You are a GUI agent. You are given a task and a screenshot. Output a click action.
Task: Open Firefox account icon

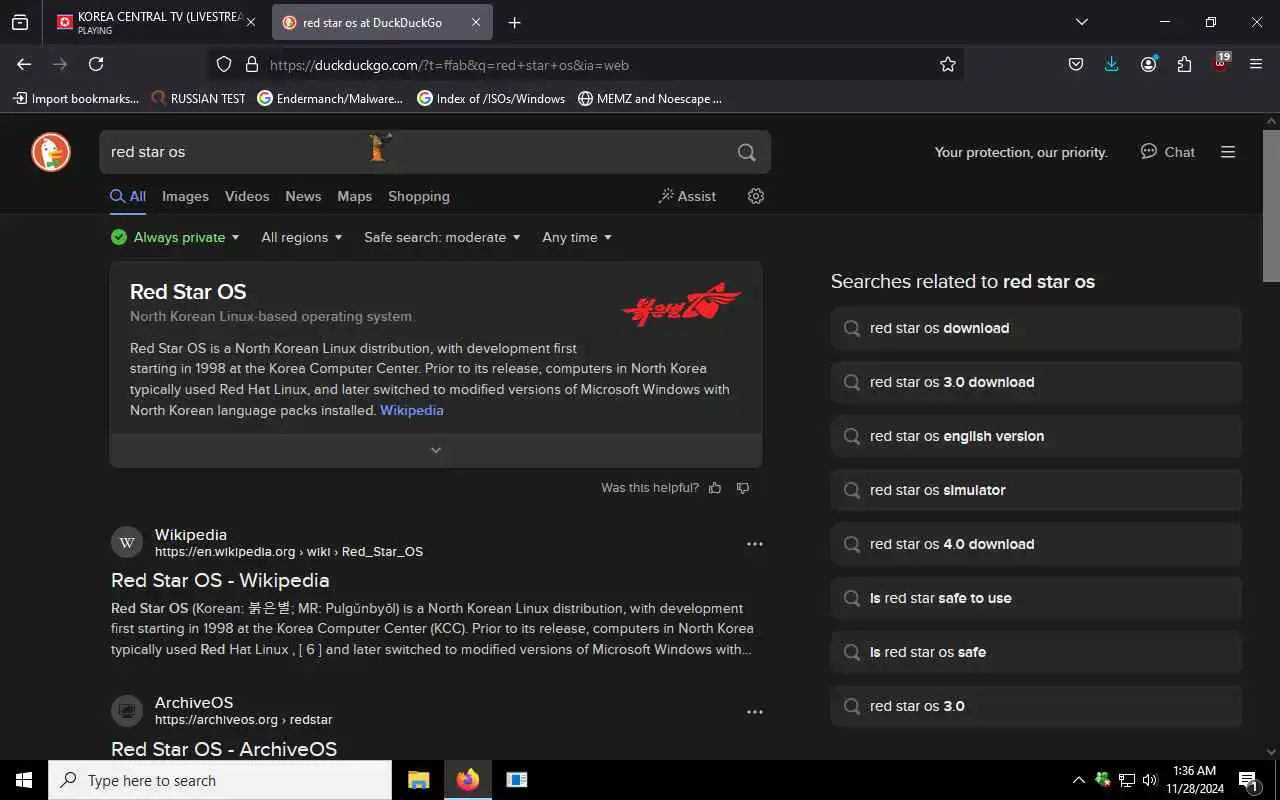(1148, 64)
